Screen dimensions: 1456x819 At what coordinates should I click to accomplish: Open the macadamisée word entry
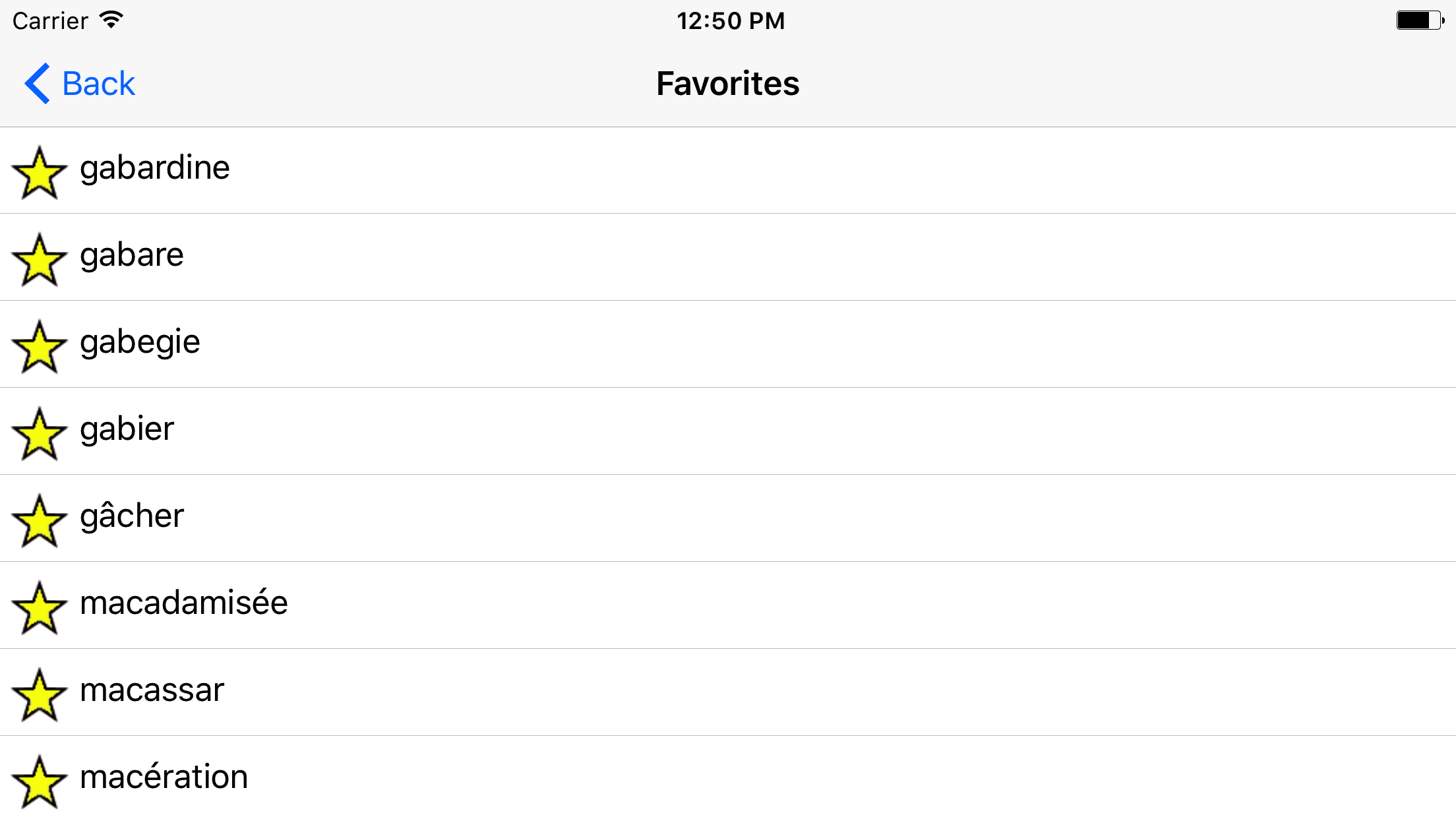pyautogui.click(x=184, y=603)
